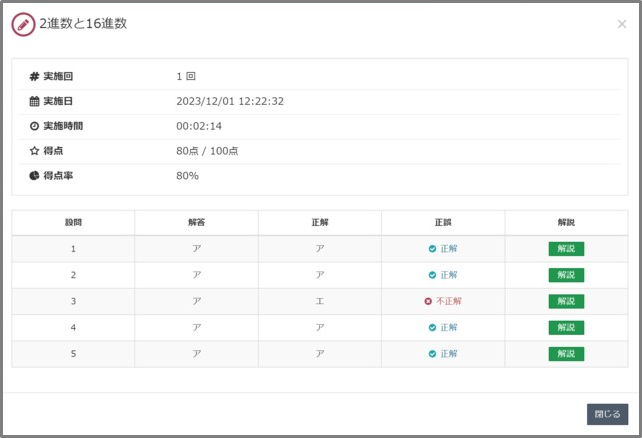Click the star icon next to 得点
This screenshot has height=438, width=642.
point(34,151)
